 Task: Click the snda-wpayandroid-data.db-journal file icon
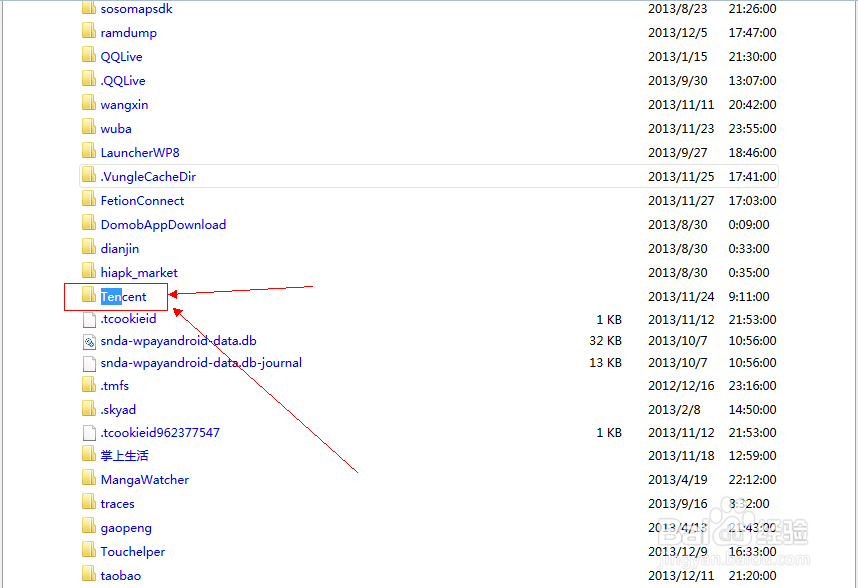[89, 364]
